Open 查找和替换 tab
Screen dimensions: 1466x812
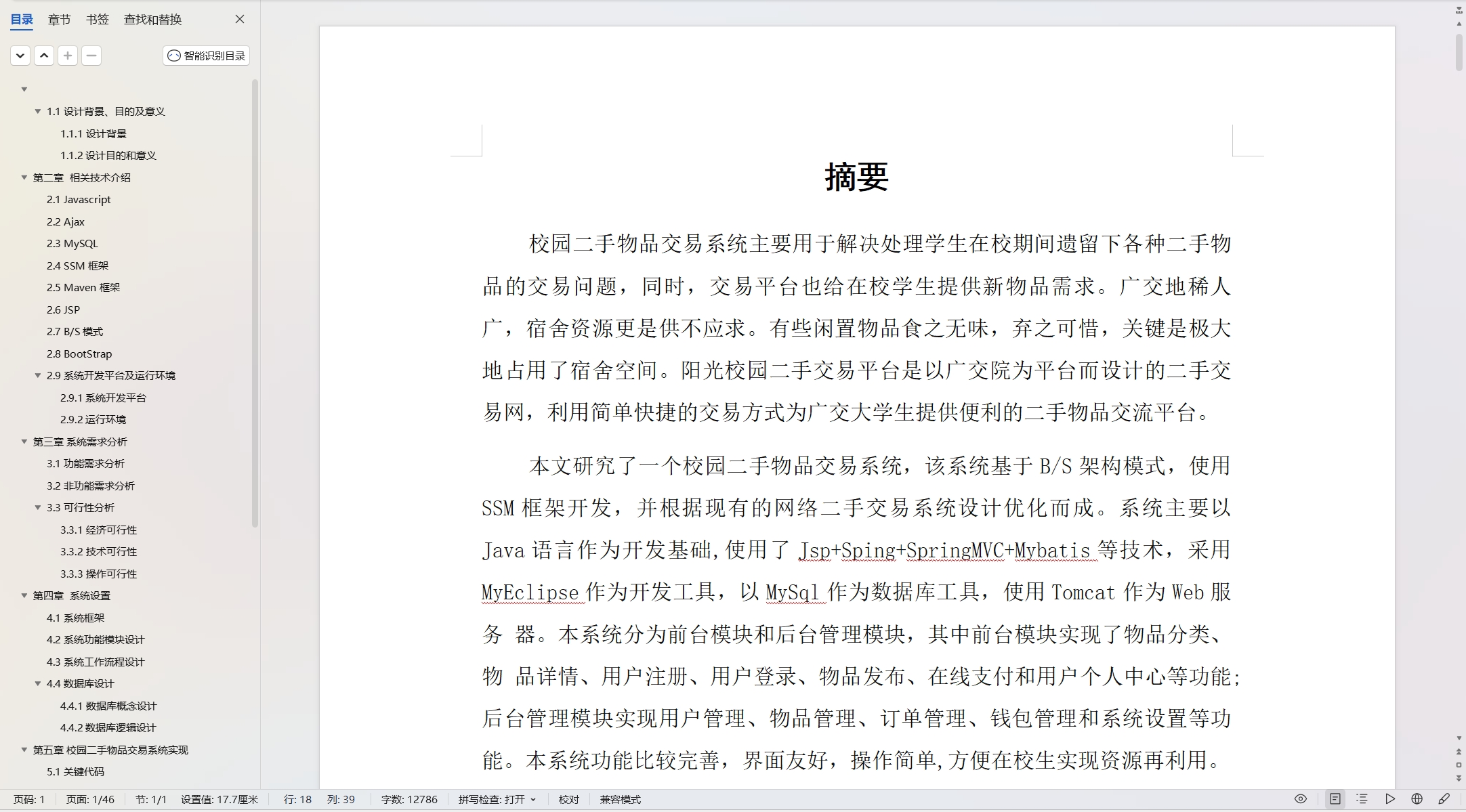coord(153,20)
